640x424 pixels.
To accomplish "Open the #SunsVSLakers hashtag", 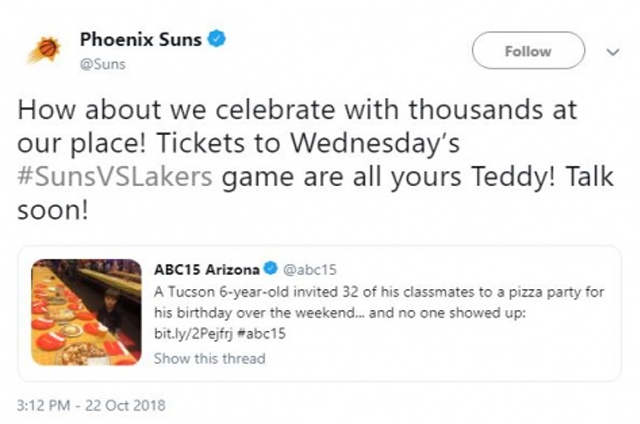I will 117,180.
